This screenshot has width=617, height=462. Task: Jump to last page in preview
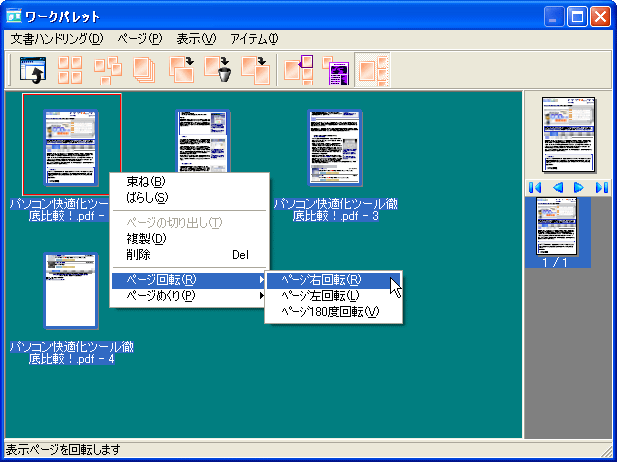pos(601,187)
